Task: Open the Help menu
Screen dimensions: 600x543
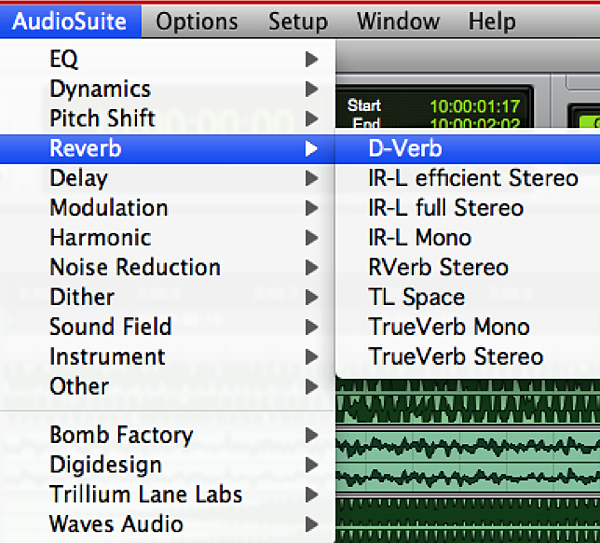Action: pos(492,21)
